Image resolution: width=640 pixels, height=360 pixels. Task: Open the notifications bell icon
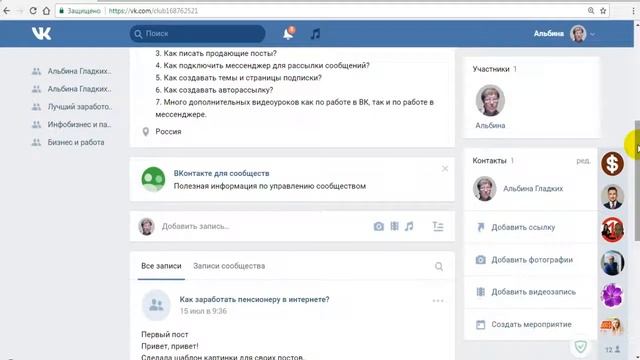click(289, 33)
